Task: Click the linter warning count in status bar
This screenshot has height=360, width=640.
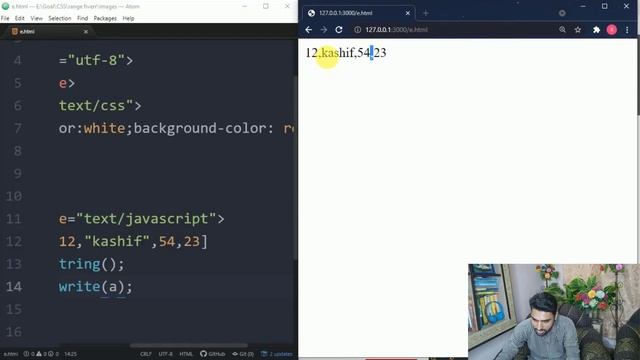Action: (41, 354)
